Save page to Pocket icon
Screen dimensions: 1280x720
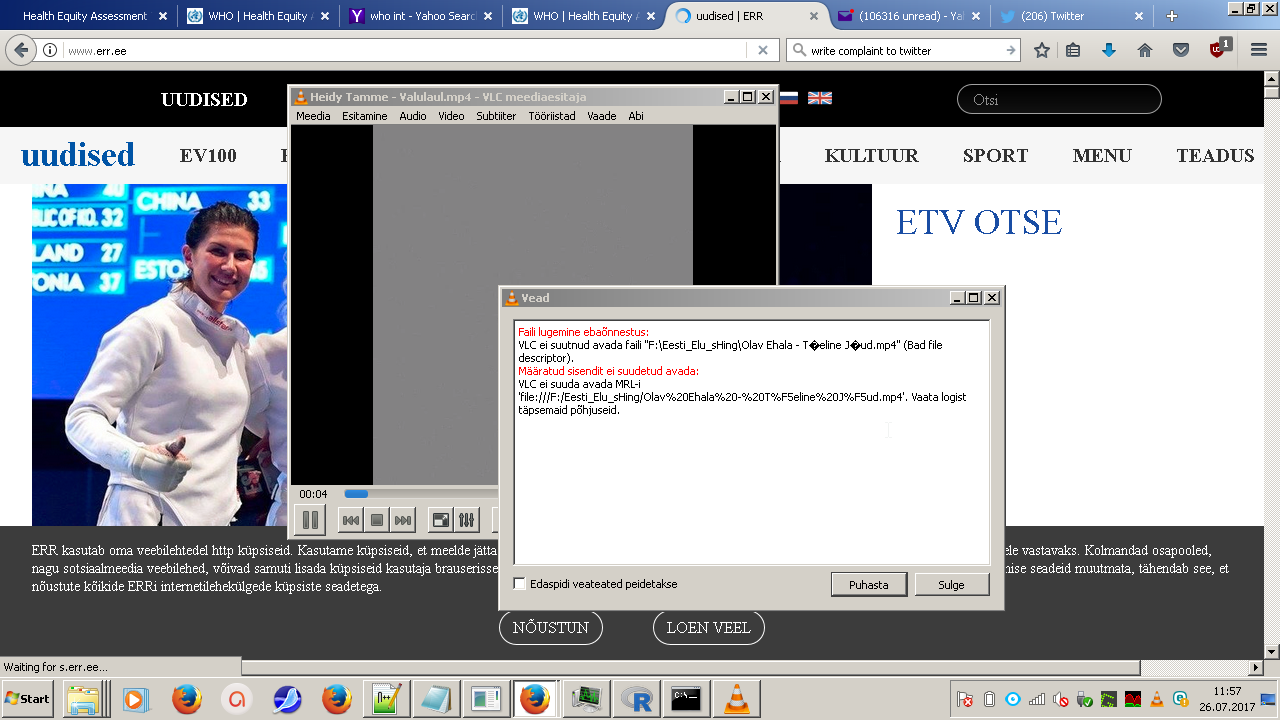[x=1181, y=50]
